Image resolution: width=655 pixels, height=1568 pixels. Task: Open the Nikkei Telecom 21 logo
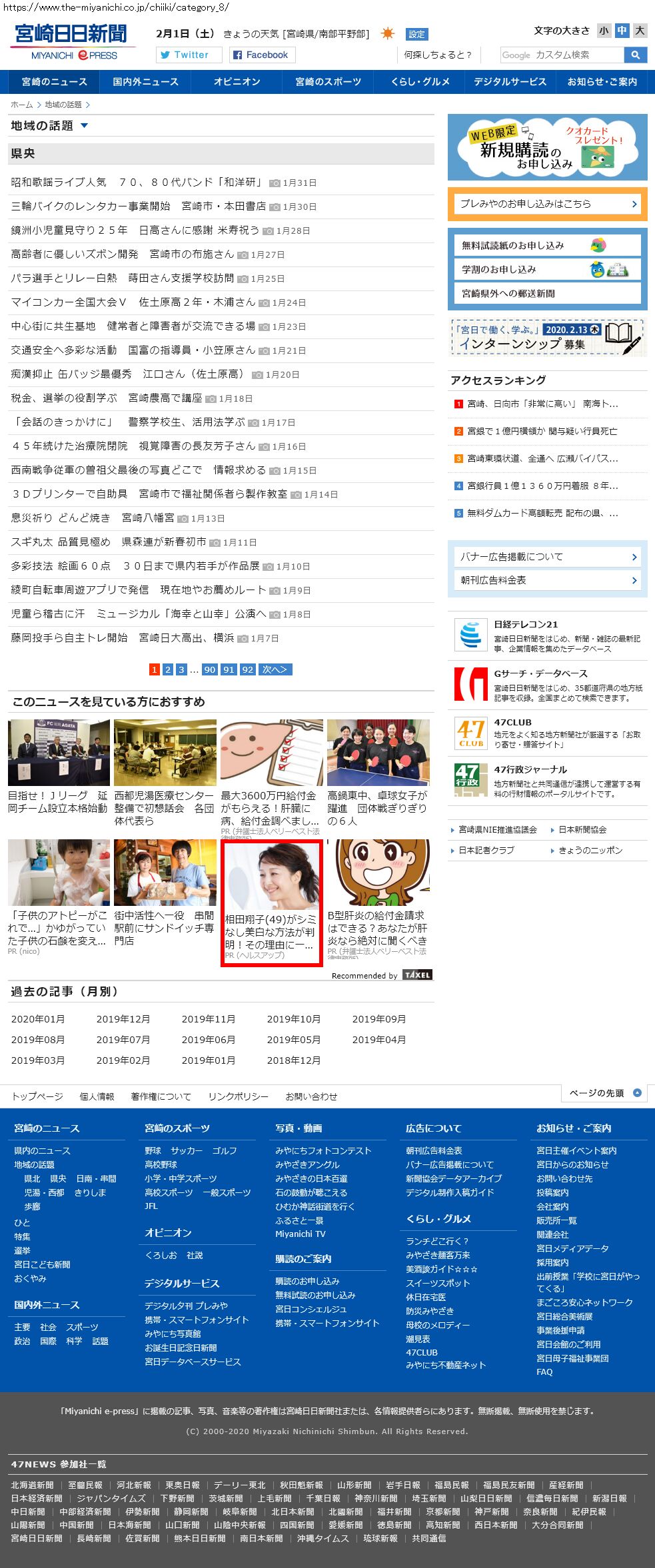point(470,635)
